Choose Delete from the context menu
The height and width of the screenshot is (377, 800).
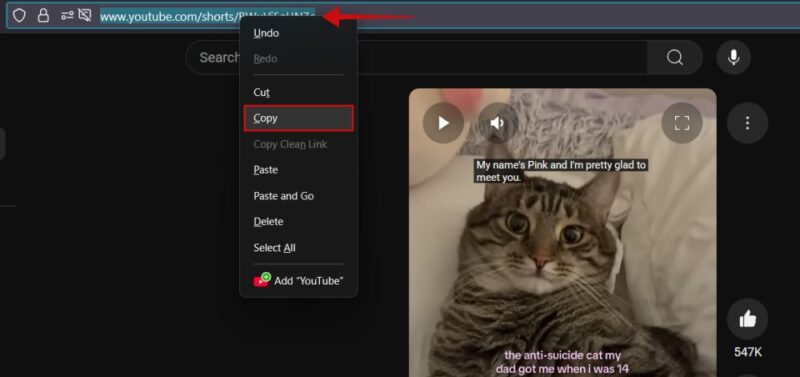pos(298,222)
